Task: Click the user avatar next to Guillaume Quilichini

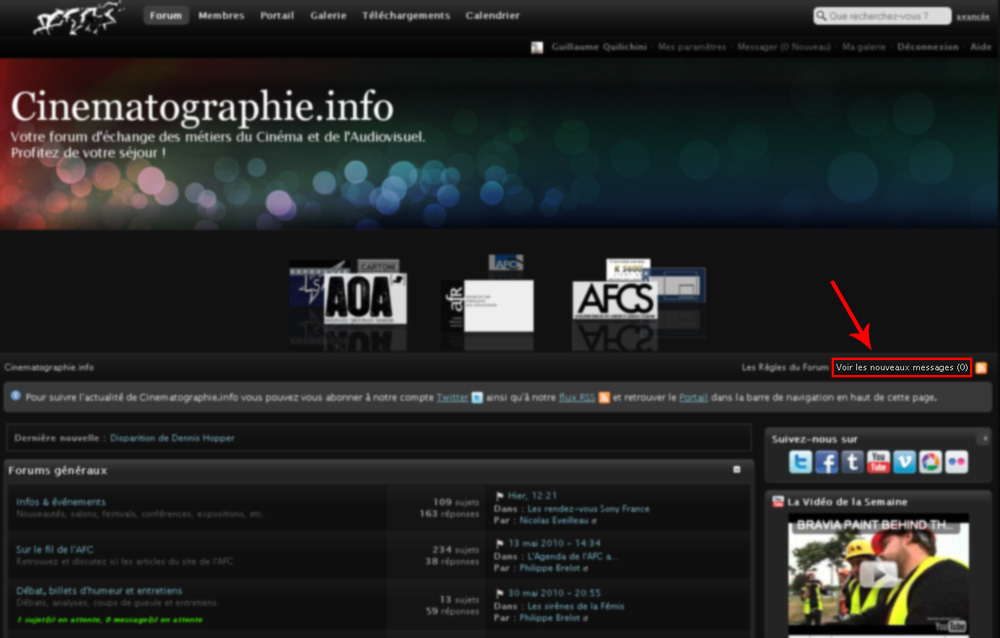Action: [x=537, y=47]
